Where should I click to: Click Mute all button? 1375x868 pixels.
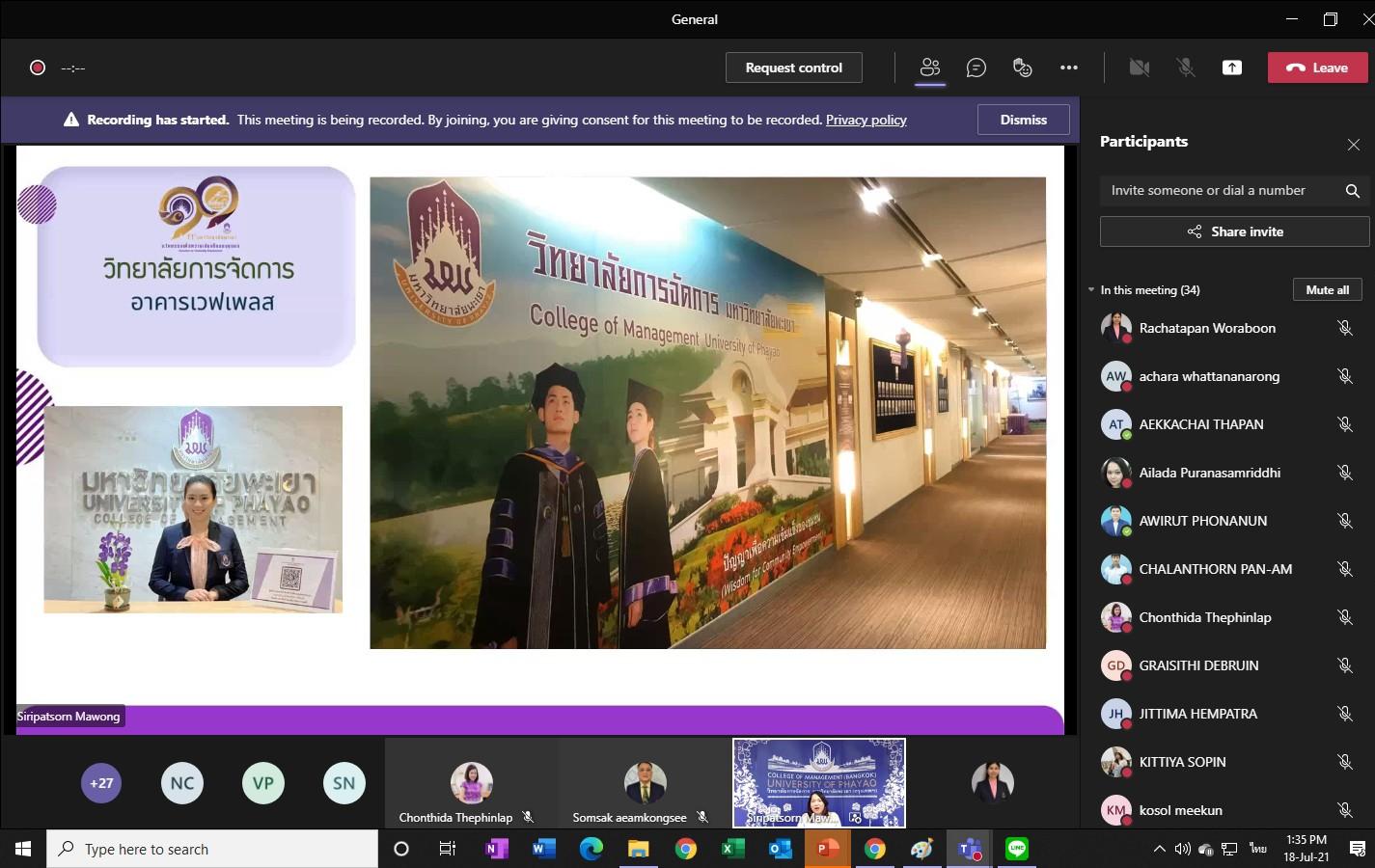[1328, 289]
